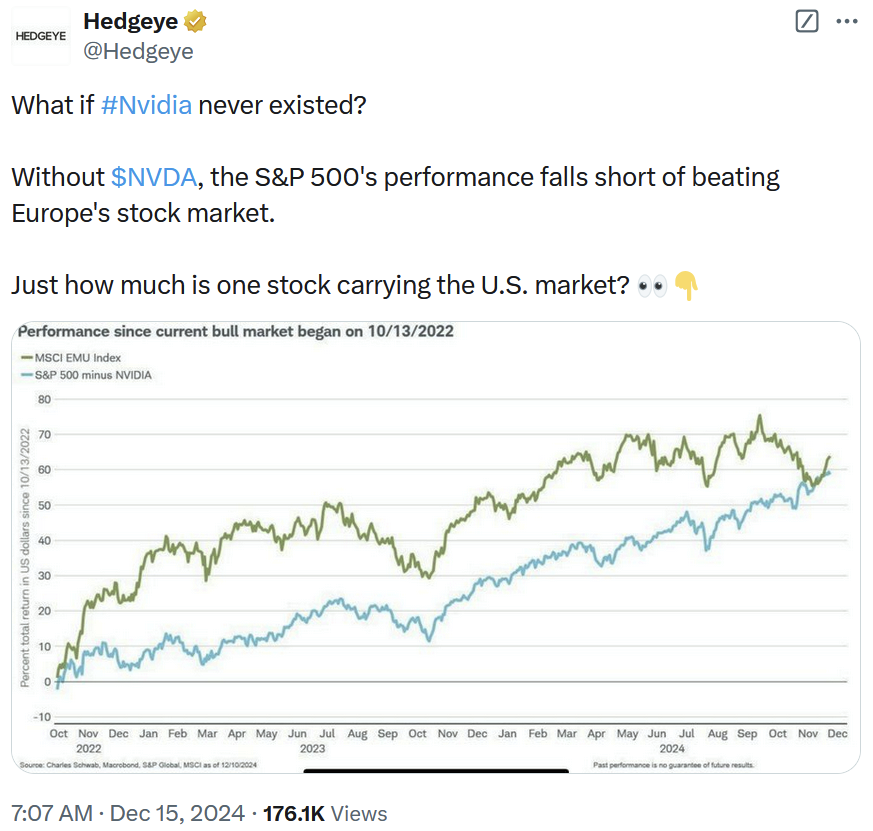
Task: Open the $NVDA cashtag link
Action: coord(154,177)
